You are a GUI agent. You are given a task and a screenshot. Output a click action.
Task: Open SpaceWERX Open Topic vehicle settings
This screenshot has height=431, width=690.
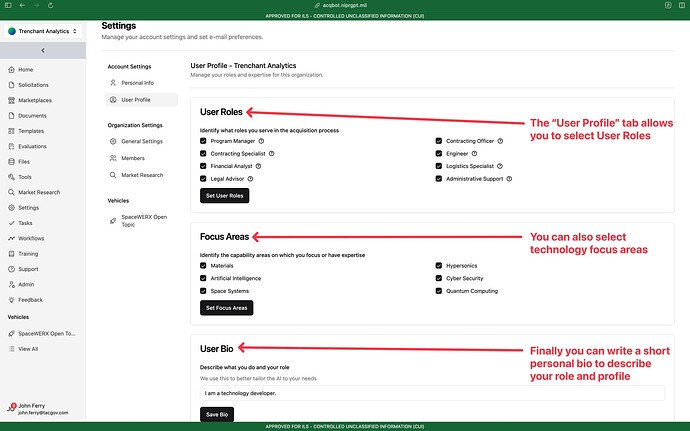(x=141, y=221)
